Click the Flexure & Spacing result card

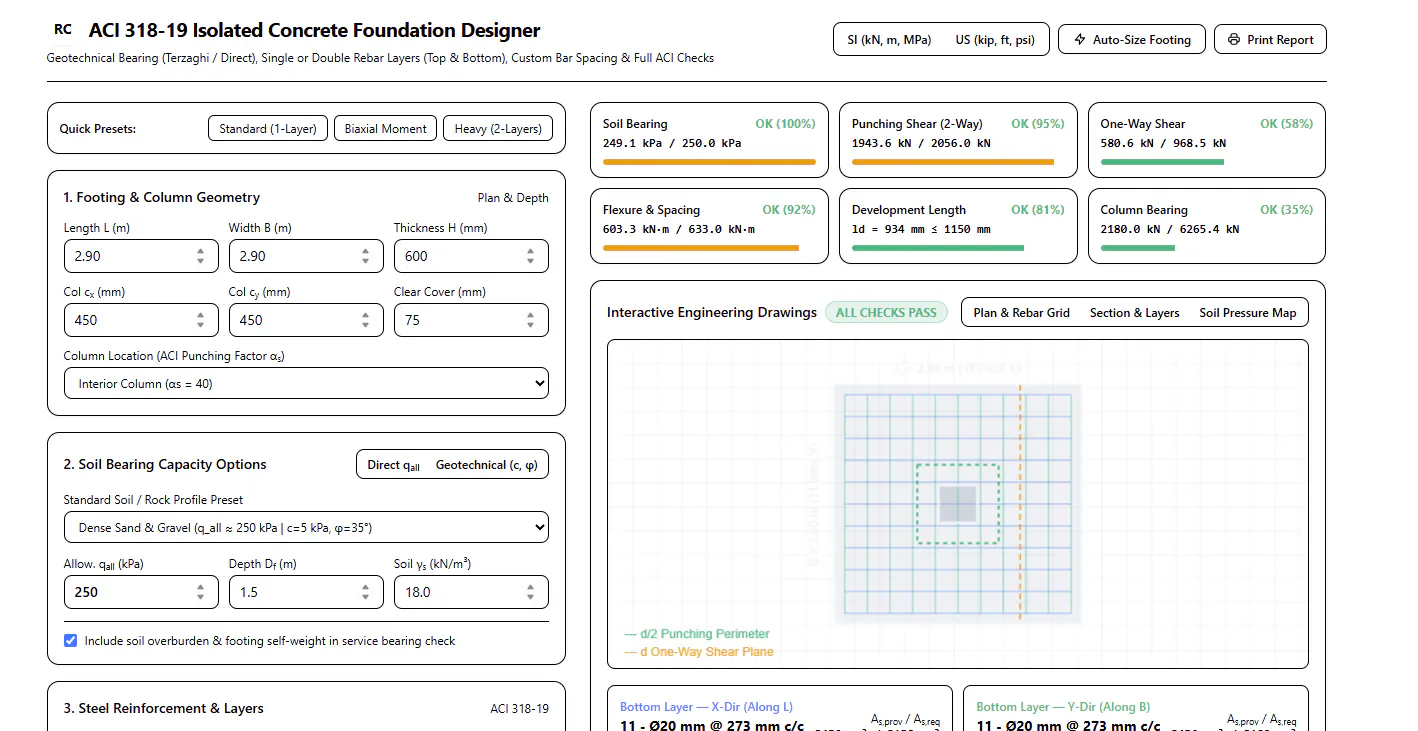click(709, 226)
